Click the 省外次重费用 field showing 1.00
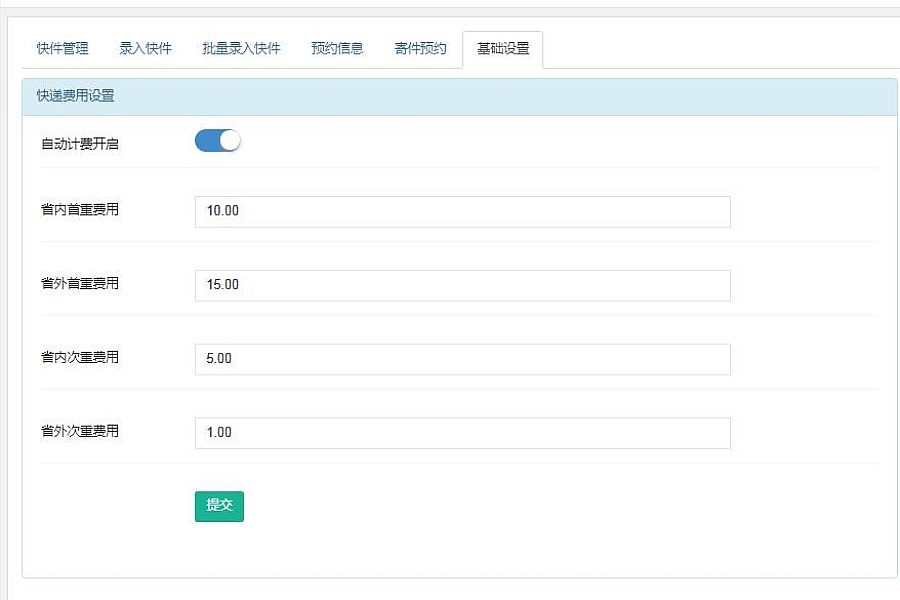 click(x=463, y=433)
